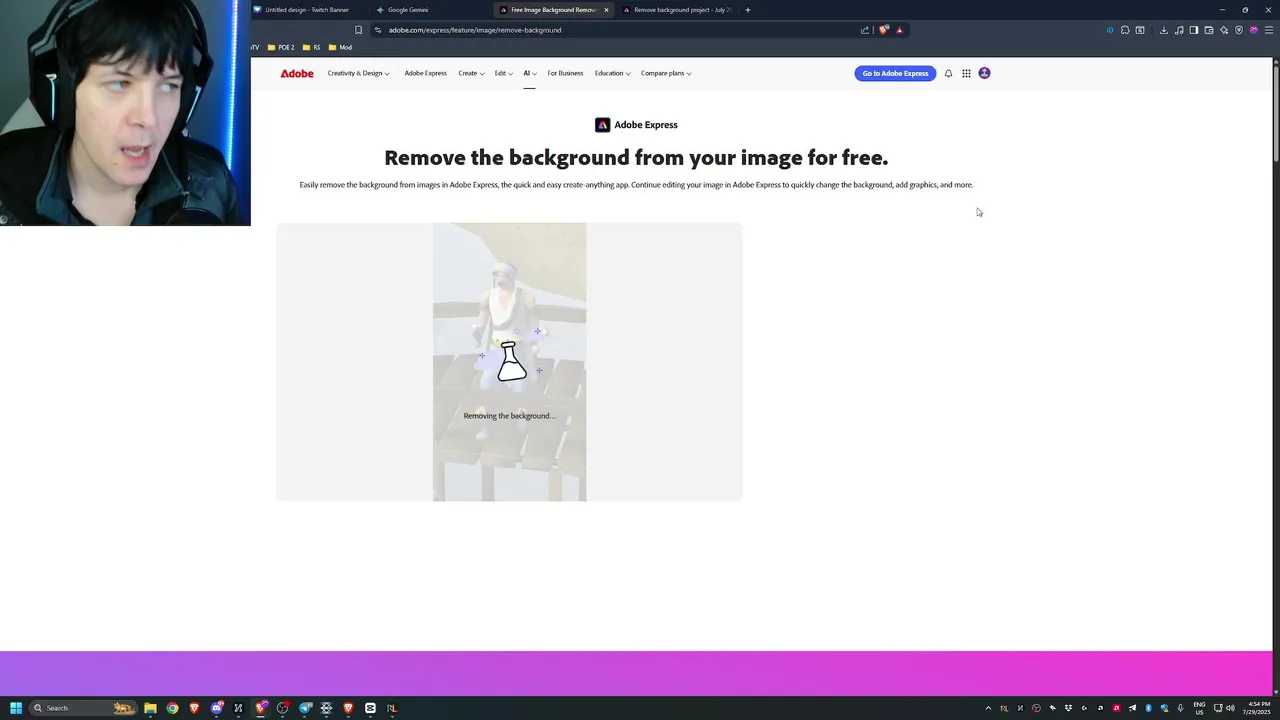Open Discord from taskbar
The height and width of the screenshot is (720, 1280).
[217, 708]
